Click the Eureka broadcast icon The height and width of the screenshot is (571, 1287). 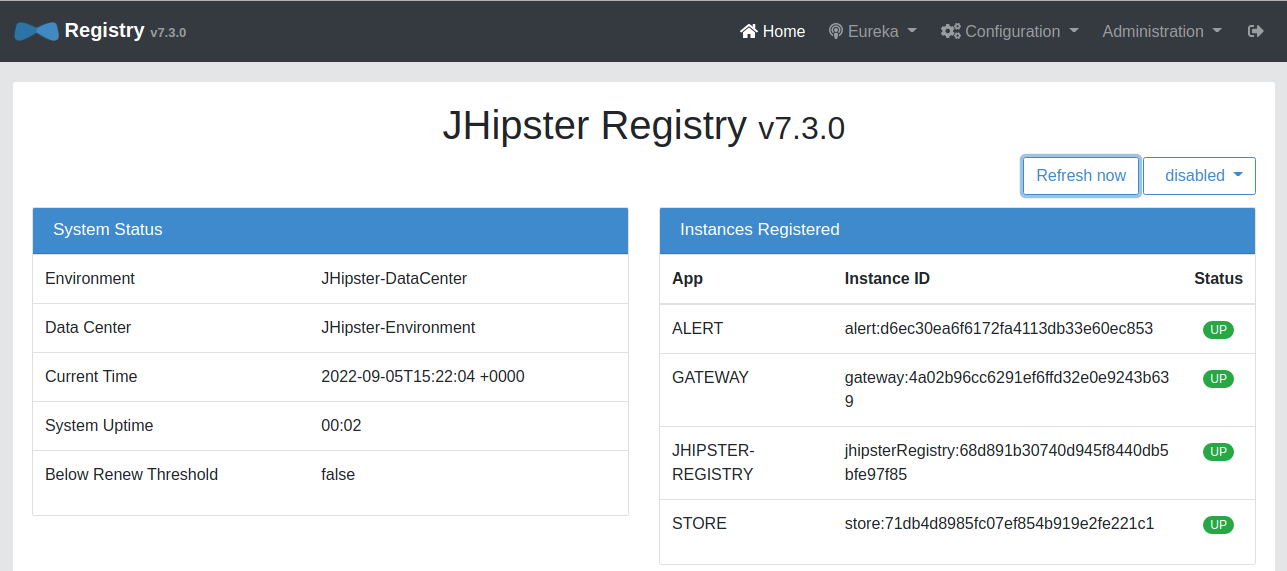pos(836,31)
